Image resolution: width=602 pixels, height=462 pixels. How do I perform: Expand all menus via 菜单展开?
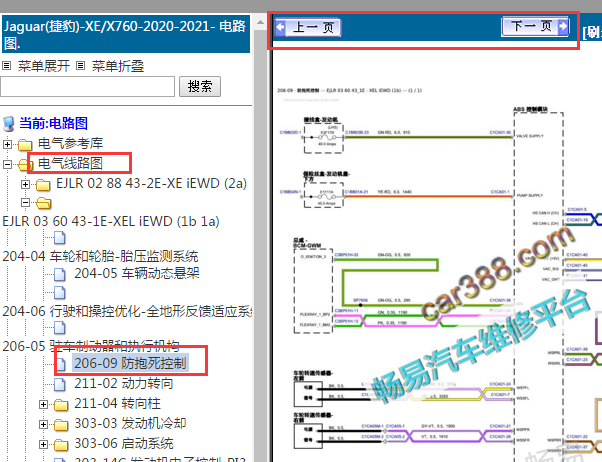(44, 66)
